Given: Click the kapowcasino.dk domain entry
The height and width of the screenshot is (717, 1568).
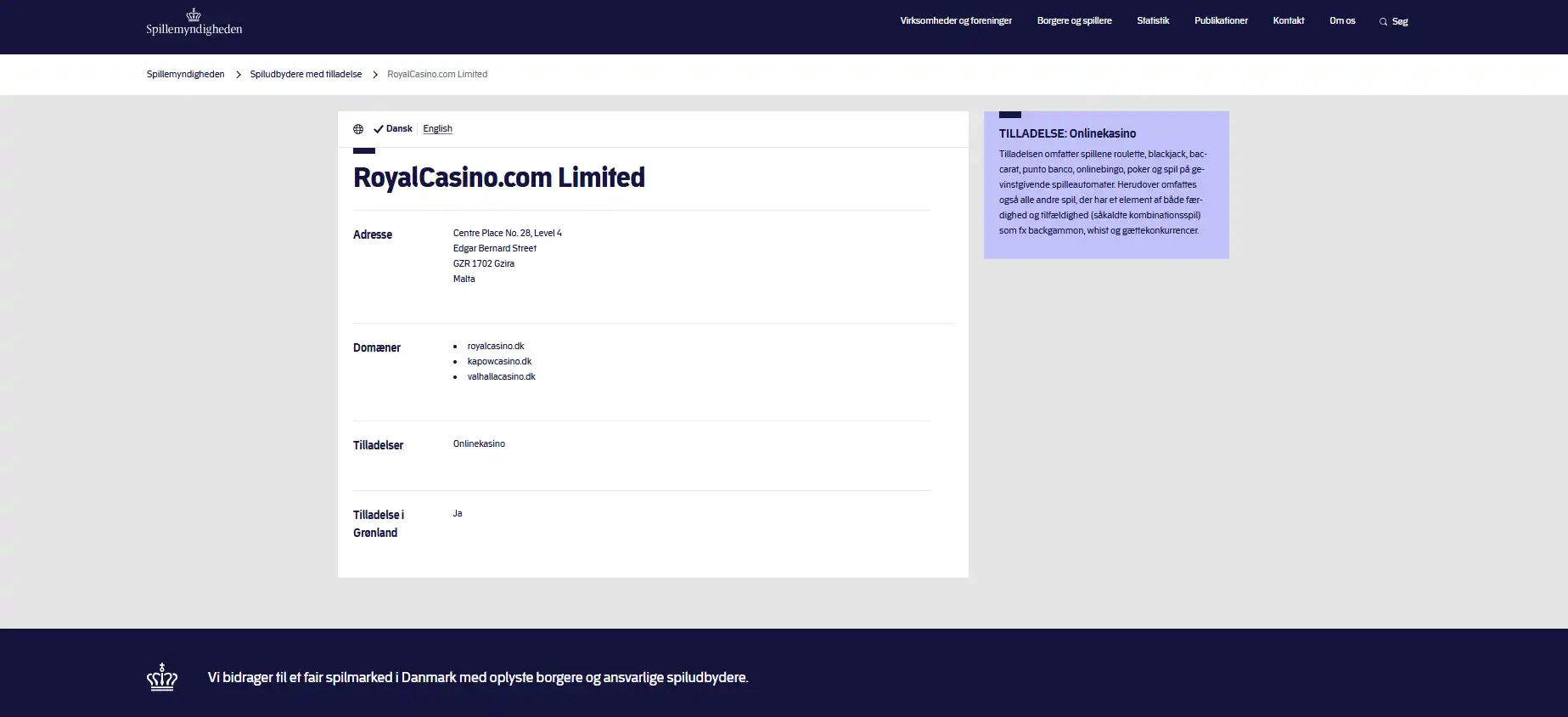Looking at the screenshot, I should click(x=499, y=362).
